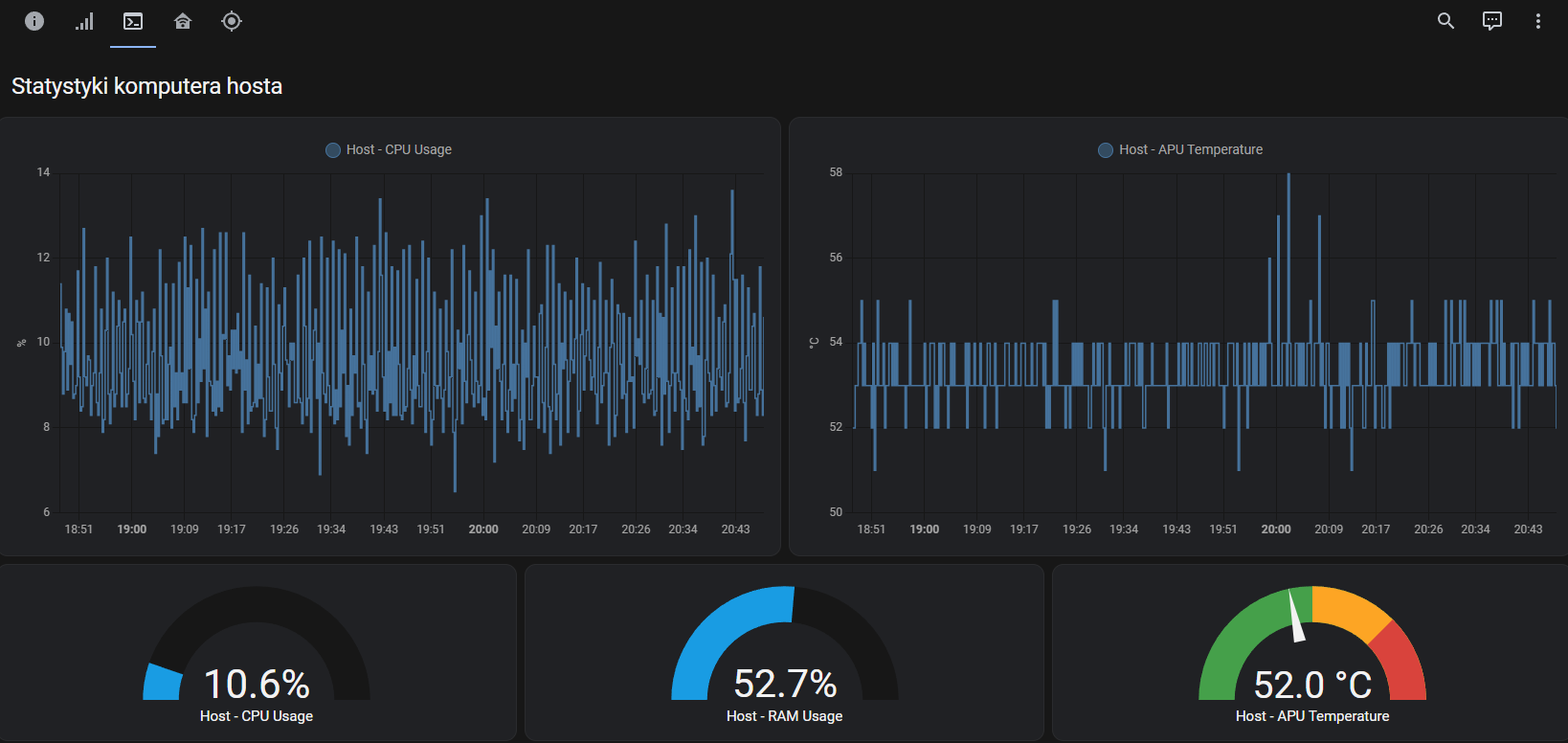The image size is (1568, 743).
Task: Click the 19:00 label on temperature chart
Action: (924, 529)
